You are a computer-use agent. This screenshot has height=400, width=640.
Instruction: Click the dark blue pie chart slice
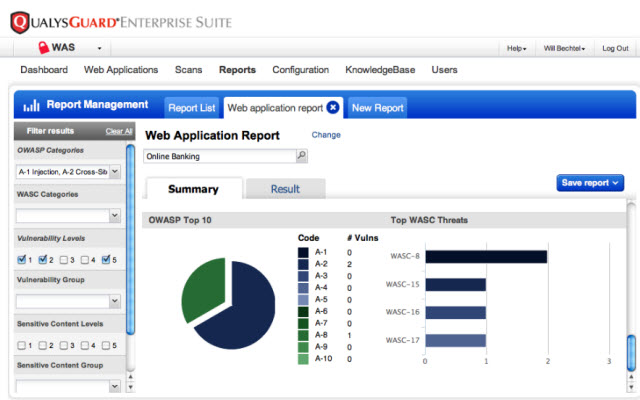point(245,310)
